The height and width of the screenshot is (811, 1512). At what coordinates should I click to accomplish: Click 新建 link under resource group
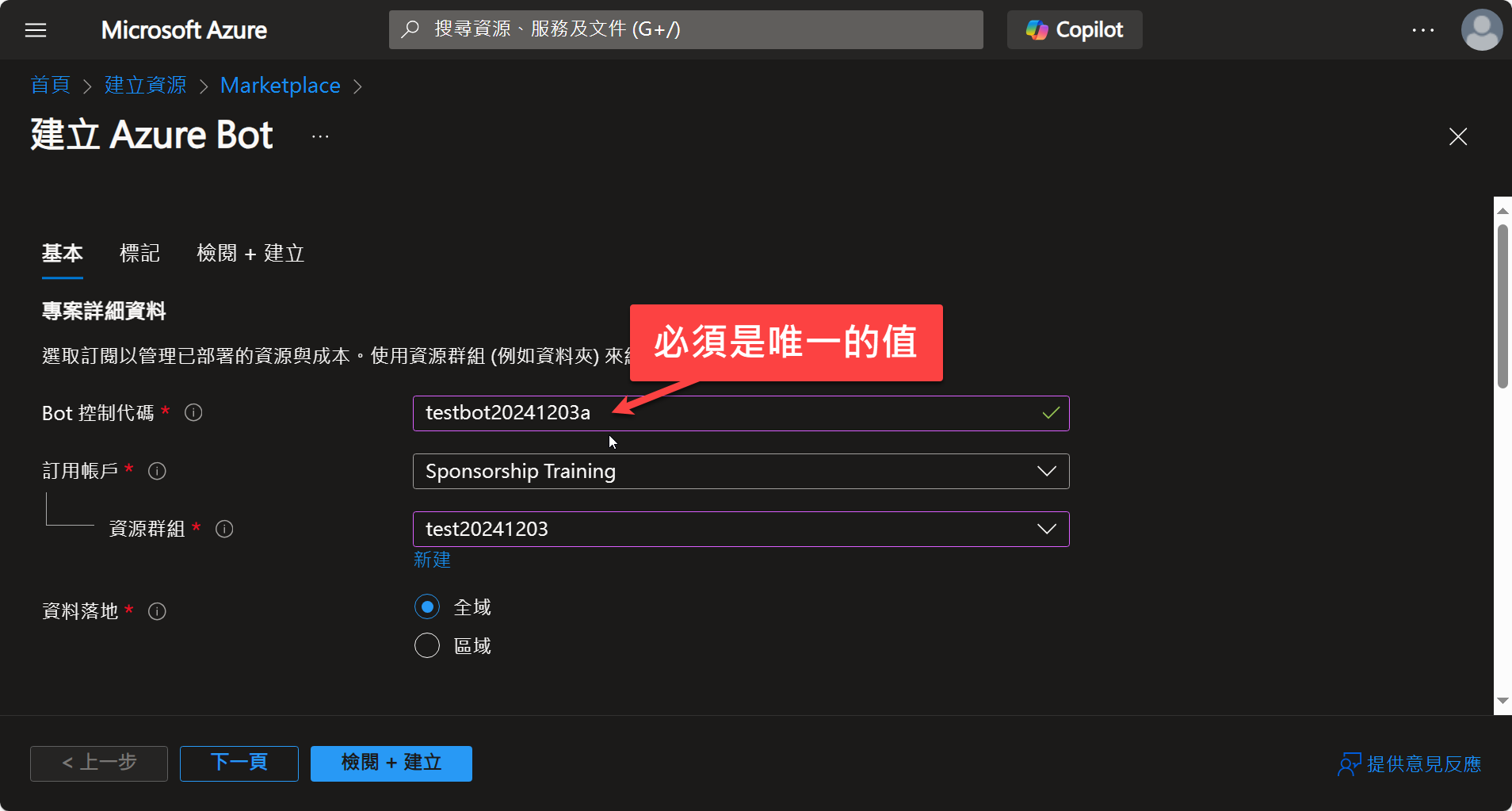click(432, 560)
